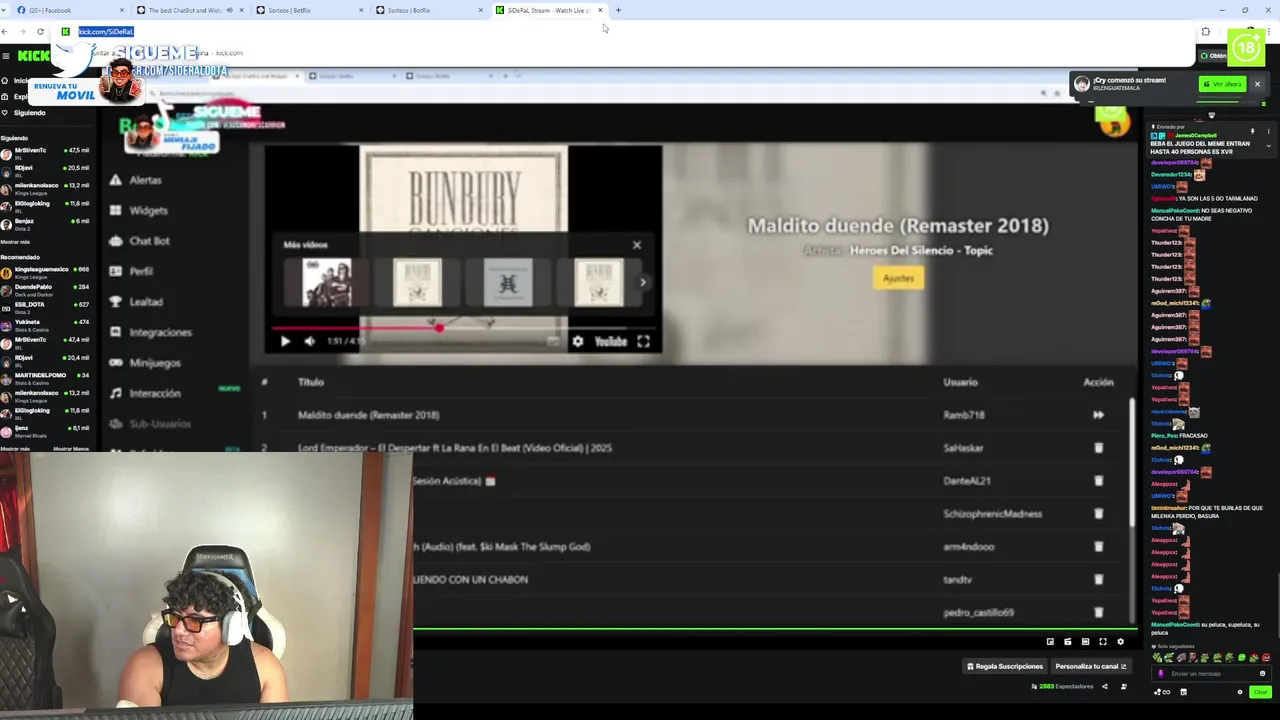Image resolution: width=1280 pixels, height=720 pixels.
Task: Toggle Kick player fullscreen
Action: point(1102,642)
